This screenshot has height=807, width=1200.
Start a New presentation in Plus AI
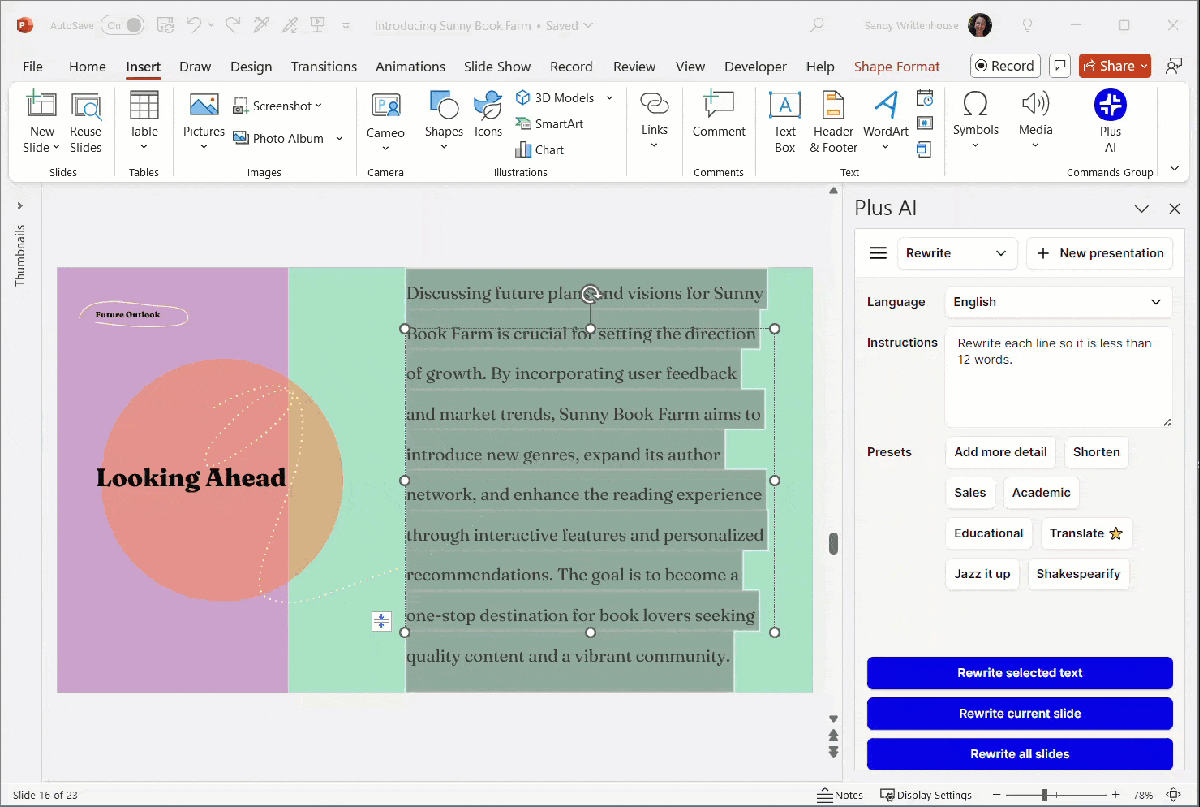point(1099,253)
